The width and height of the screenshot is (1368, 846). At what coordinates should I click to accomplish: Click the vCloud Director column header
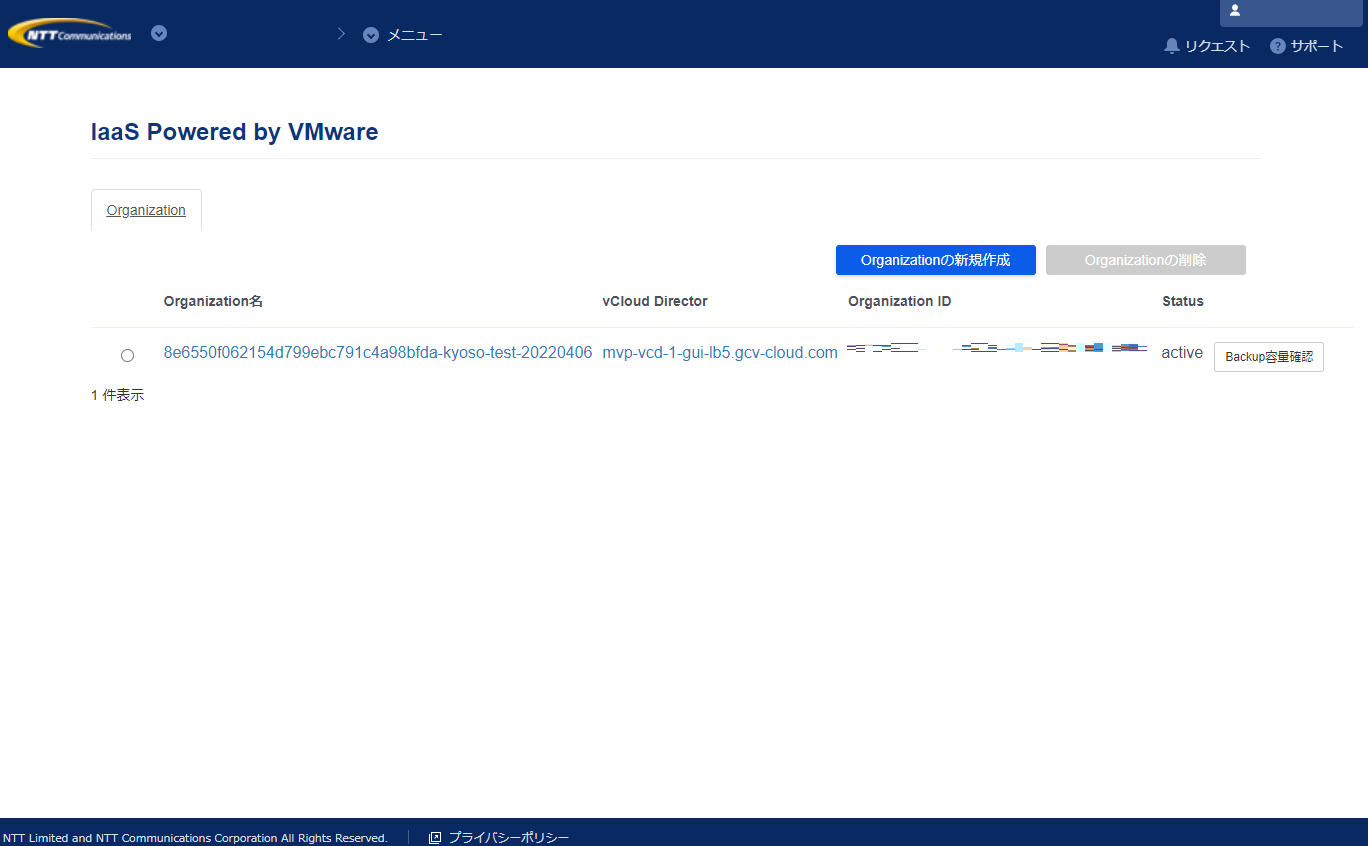pos(655,301)
